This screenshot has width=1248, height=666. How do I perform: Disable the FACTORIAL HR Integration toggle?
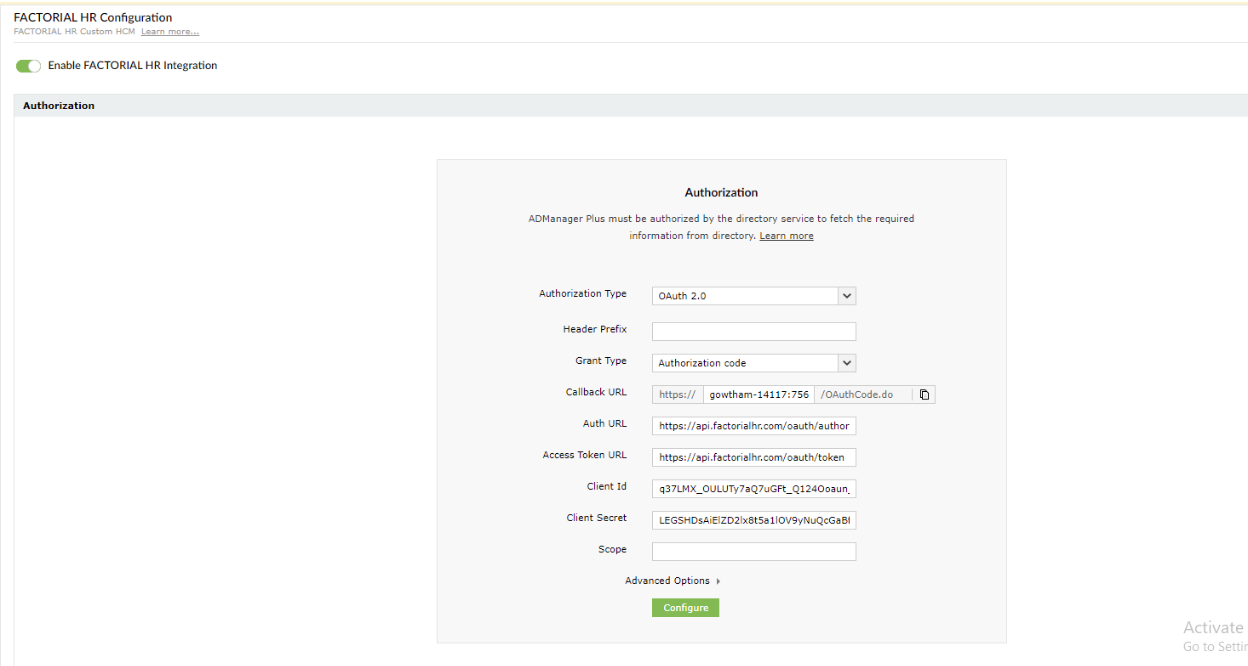click(28, 66)
